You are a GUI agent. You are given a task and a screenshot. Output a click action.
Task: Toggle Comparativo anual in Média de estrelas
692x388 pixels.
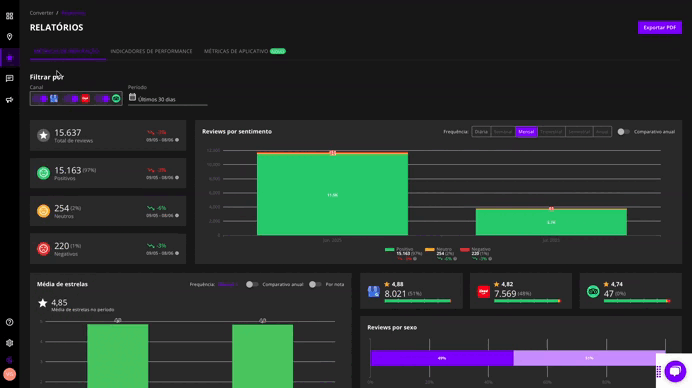pyautogui.click(x=252, y=284)
